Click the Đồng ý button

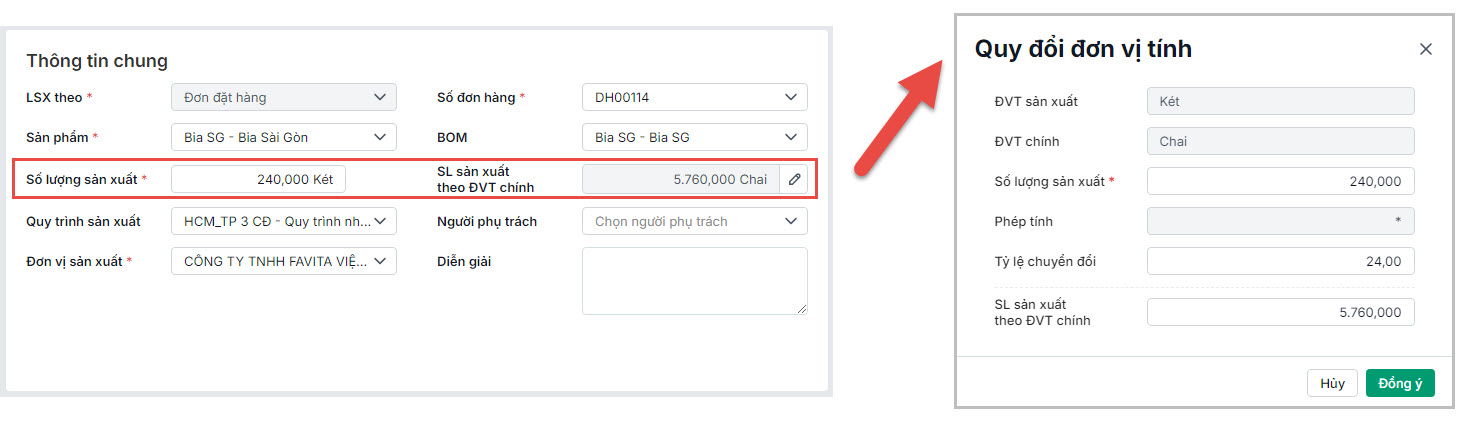(x=1400, y=384)
